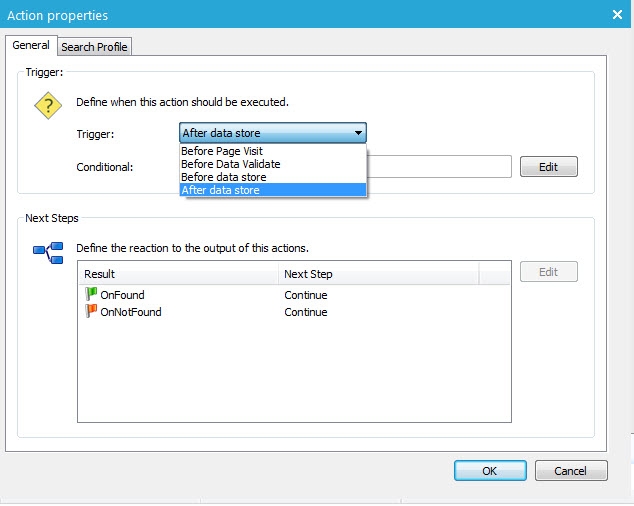Click the yellow question mark trigger icon
The width and height of the screenshot is (634, 506).
48,106
